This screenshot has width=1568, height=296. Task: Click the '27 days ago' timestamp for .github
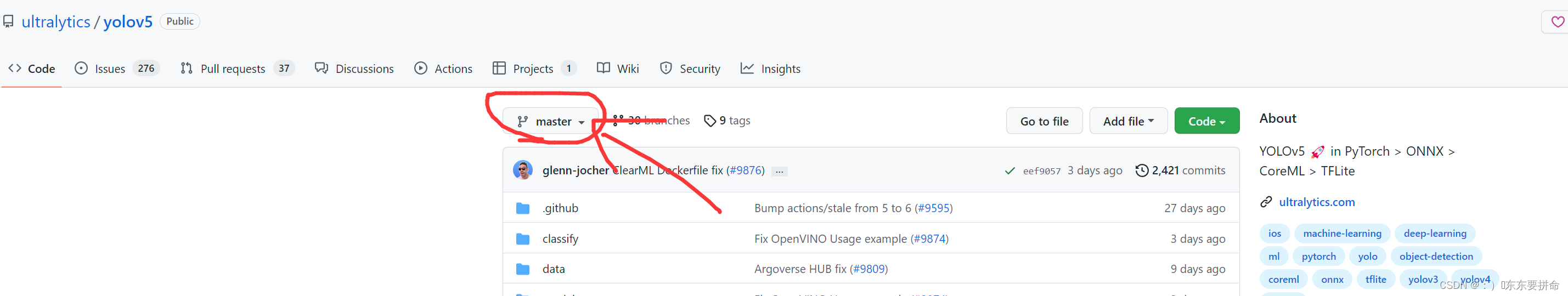click(x=1194, y=208)
